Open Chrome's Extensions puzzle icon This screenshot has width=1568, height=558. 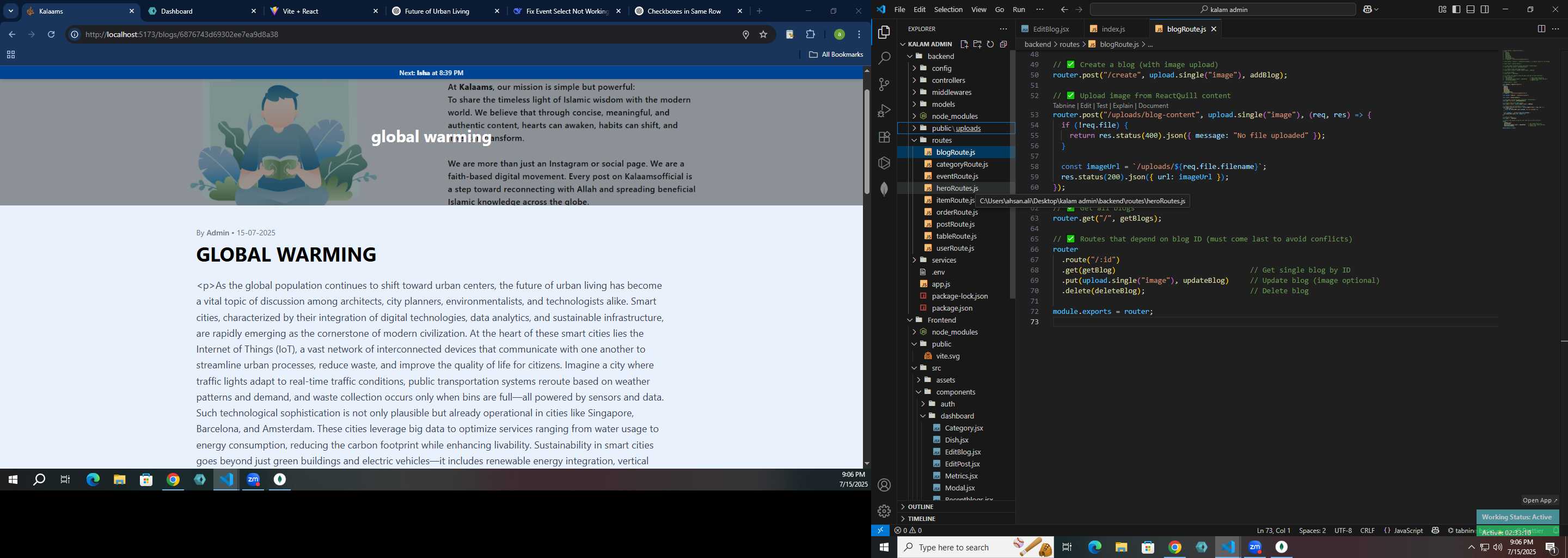coord(810,35)
